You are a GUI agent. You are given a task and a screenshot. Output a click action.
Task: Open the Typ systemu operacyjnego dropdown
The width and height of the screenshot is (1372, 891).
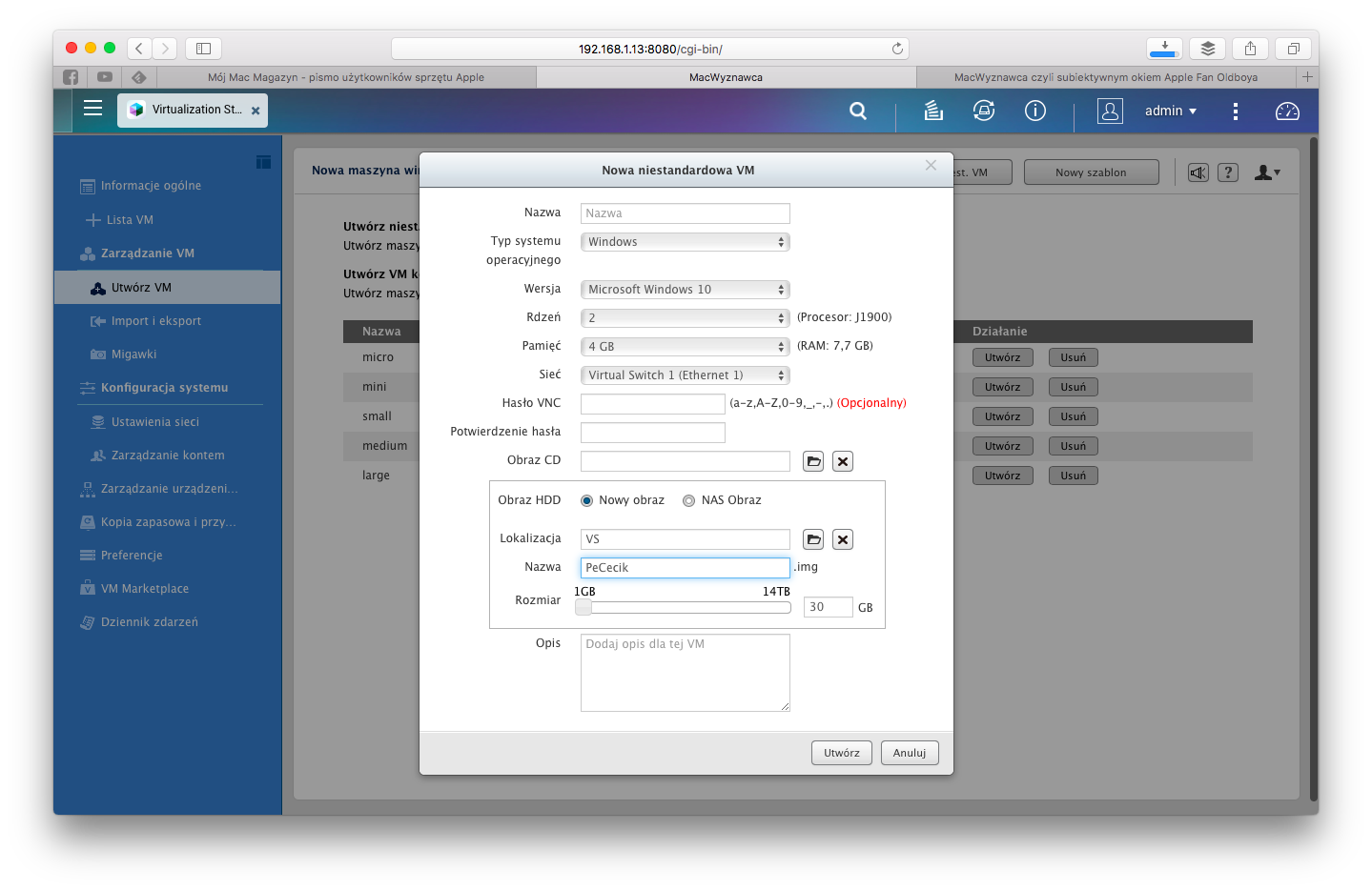coord(685,242)
